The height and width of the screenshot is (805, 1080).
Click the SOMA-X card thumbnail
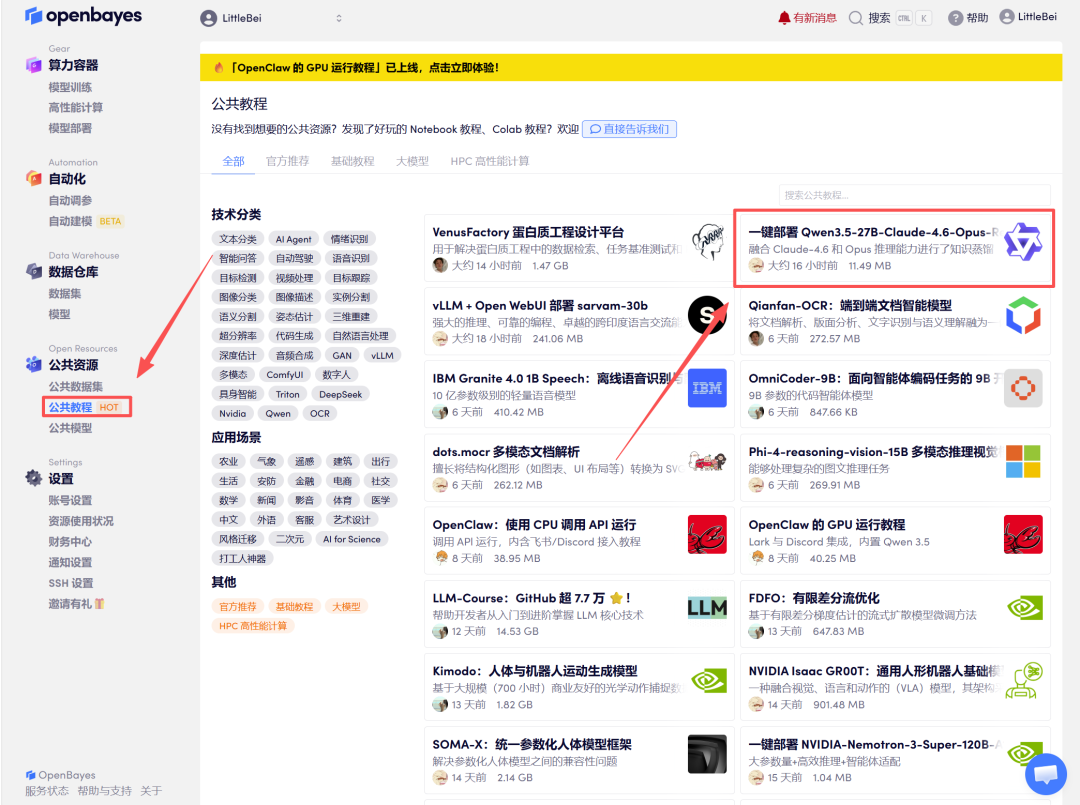tap(707, 754)
